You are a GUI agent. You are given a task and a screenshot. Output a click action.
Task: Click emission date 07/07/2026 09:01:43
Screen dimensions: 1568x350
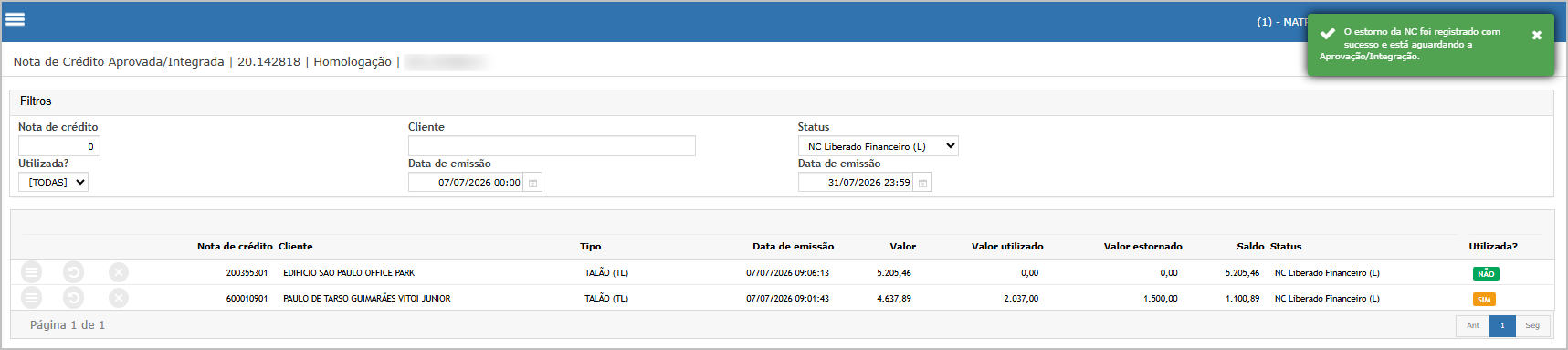787,299
